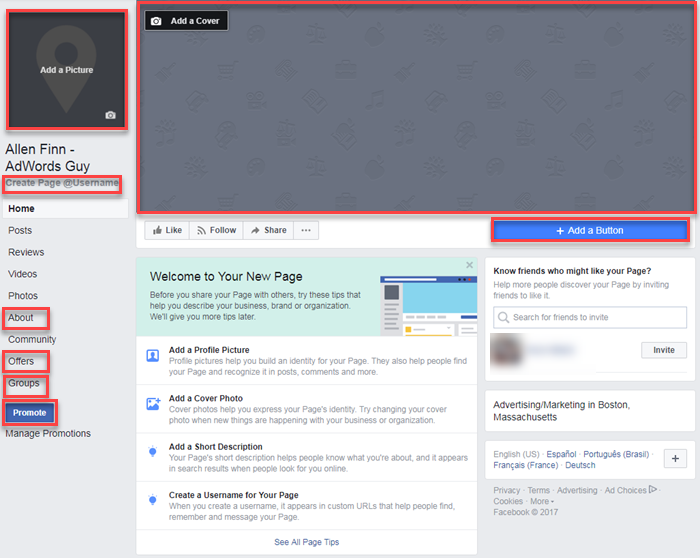Open the Offers section in sidebar
Viewport: 700px width, 558px height.
pos(21,361)
